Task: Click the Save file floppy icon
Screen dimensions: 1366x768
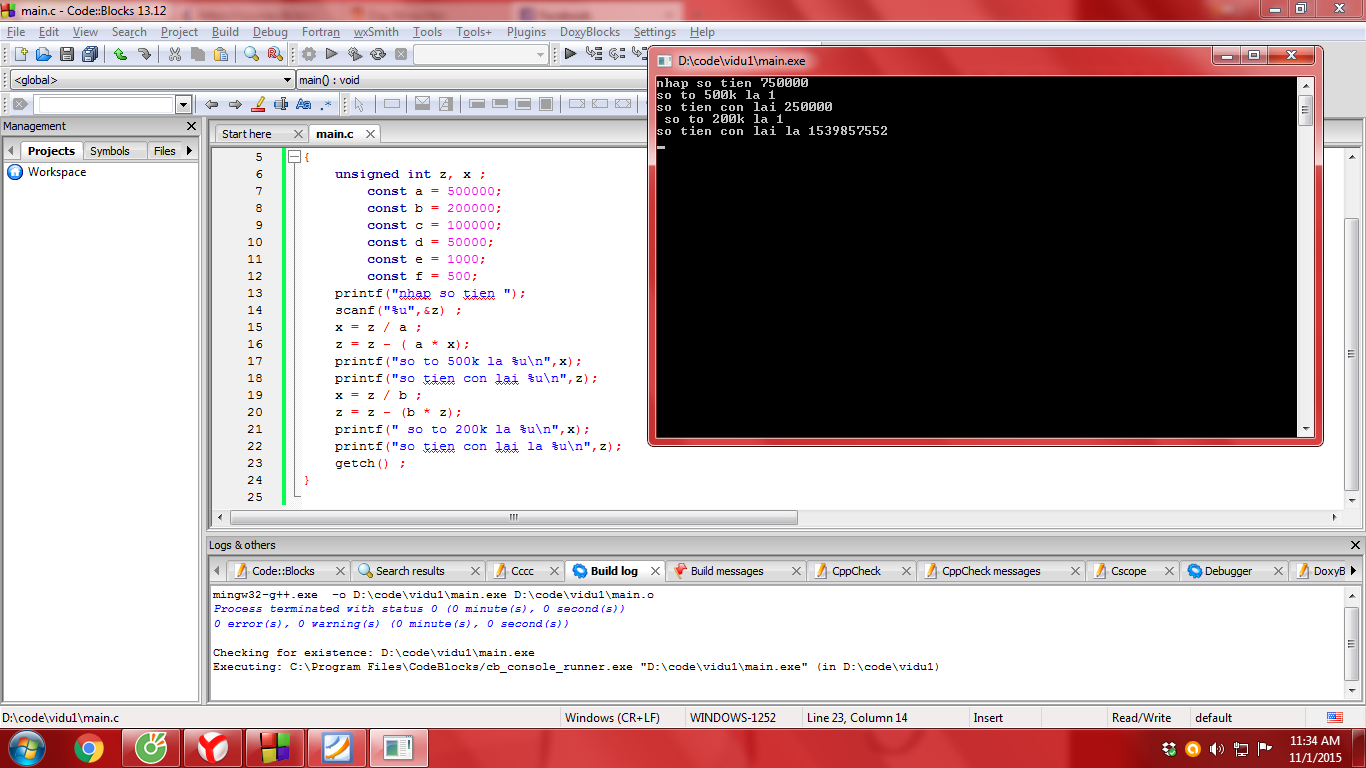Action: coord(67,54)
